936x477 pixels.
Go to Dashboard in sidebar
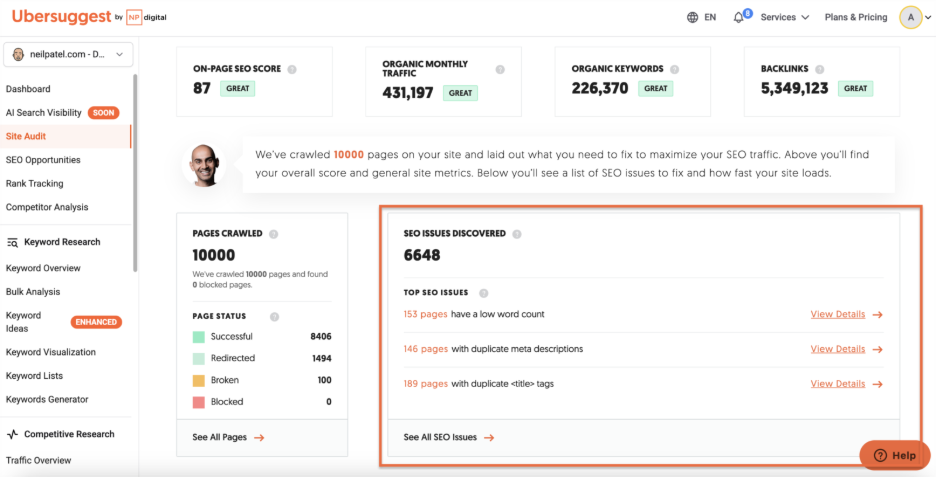click(x=28, y=89)
